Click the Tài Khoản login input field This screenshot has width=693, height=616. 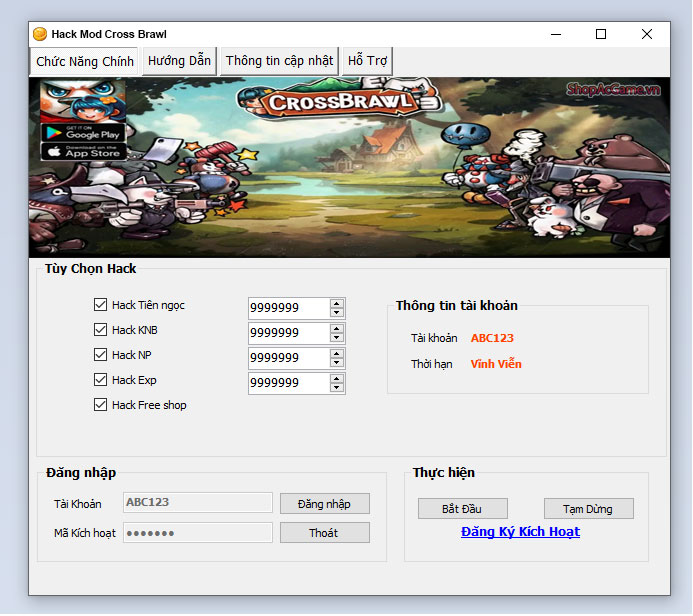coord(198,502)
